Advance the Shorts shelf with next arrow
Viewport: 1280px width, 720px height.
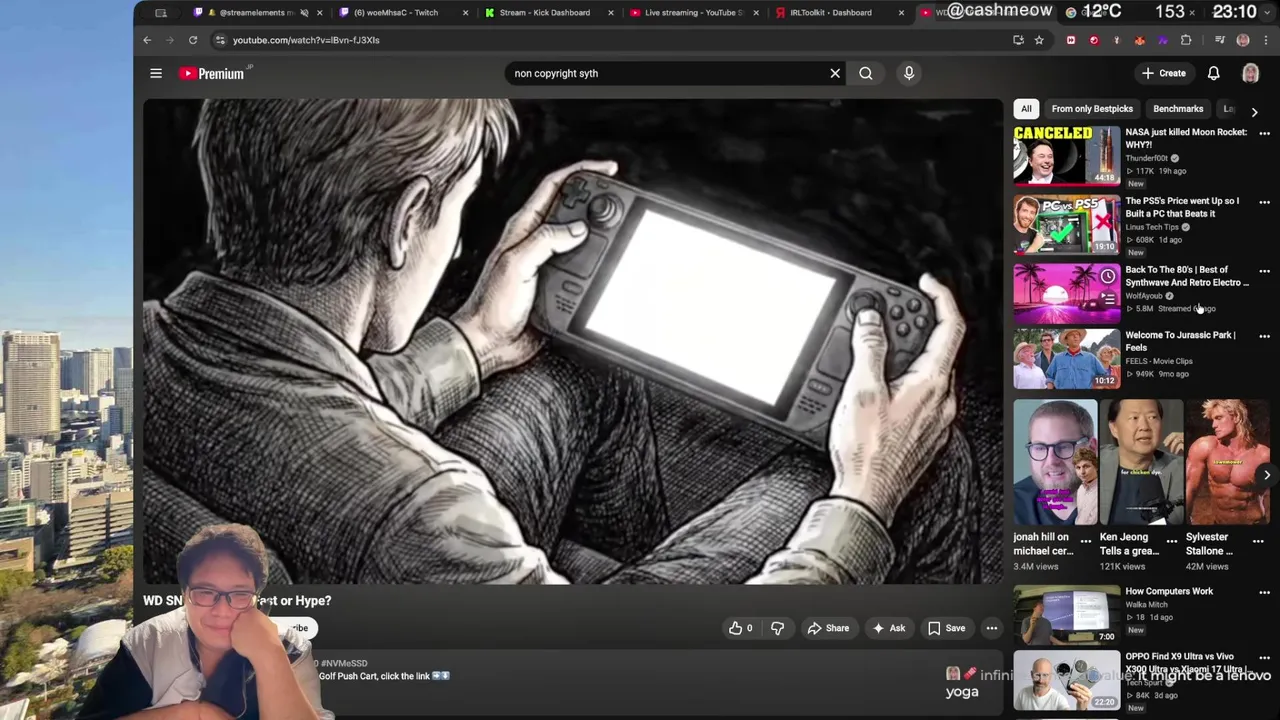tap(1266, 475)
